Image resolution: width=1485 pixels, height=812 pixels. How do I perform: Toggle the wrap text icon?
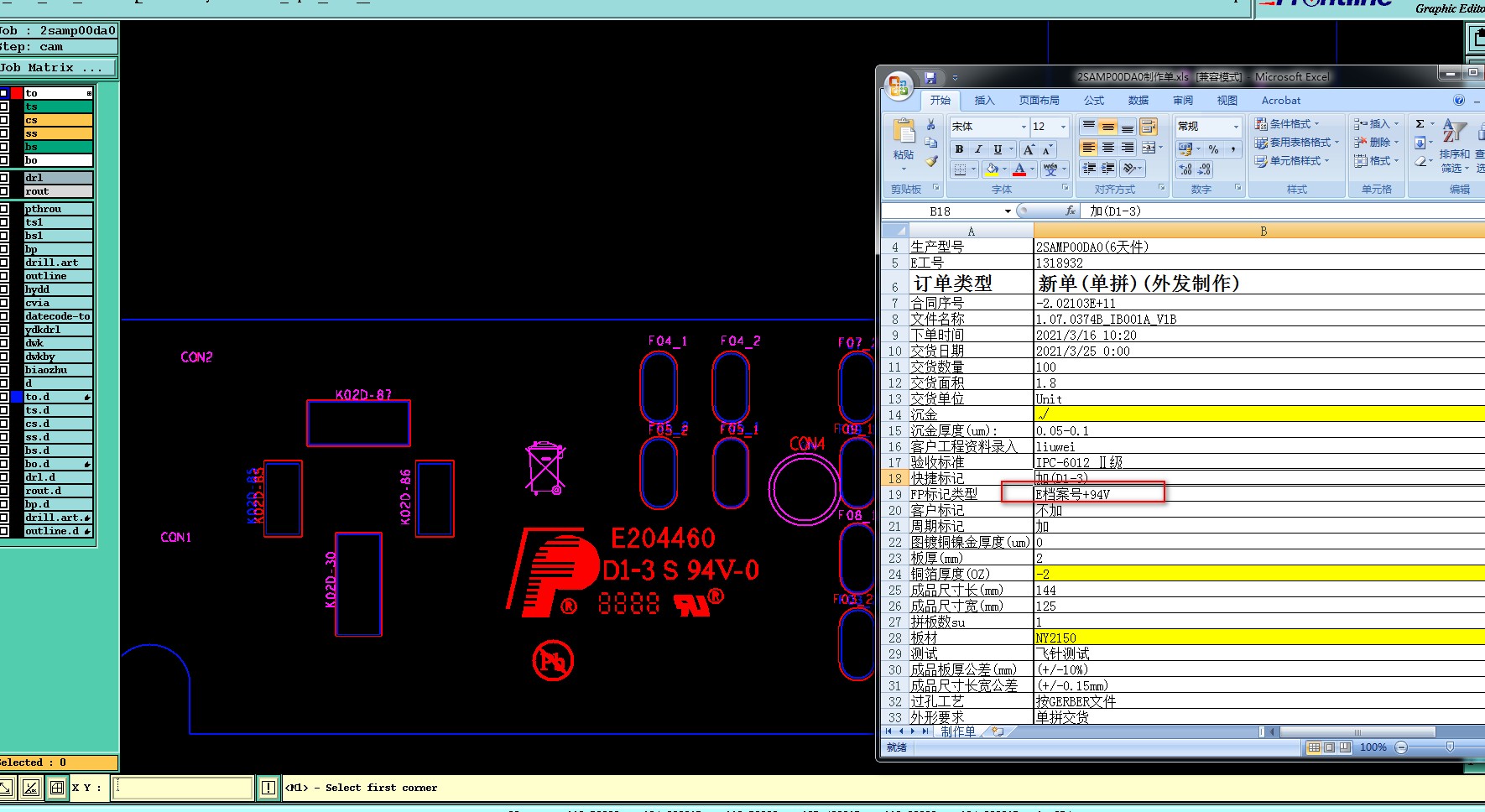coord(1149,127)
